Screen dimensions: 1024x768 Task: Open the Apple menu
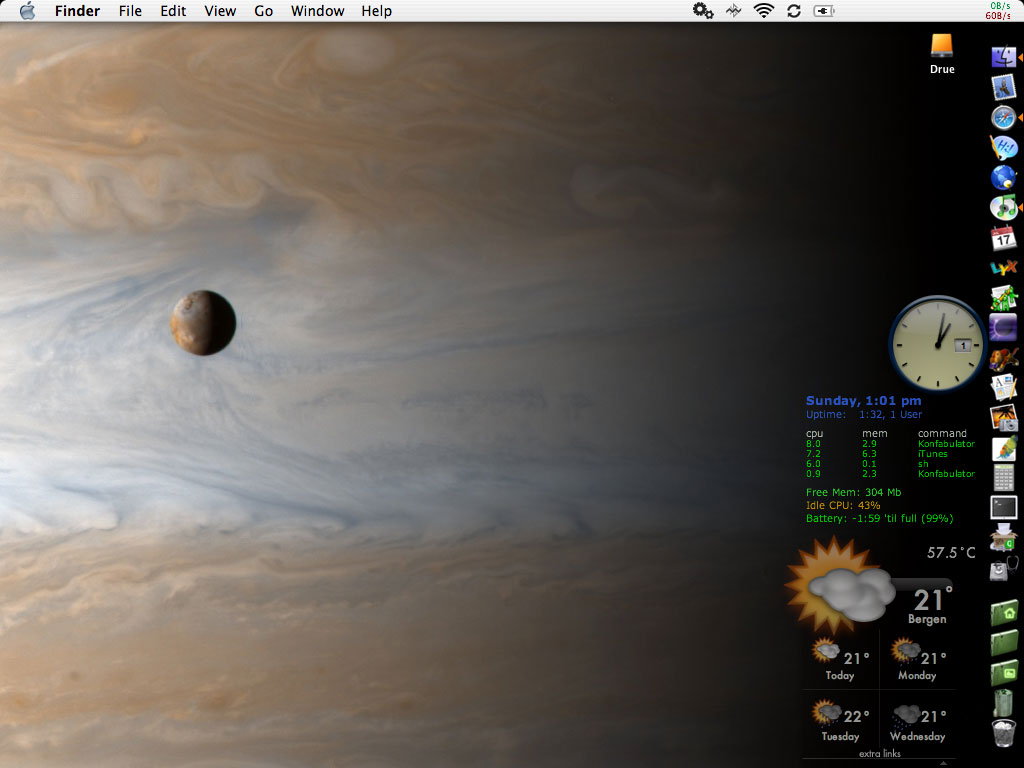pyautogui.click(x=27, y=11)
